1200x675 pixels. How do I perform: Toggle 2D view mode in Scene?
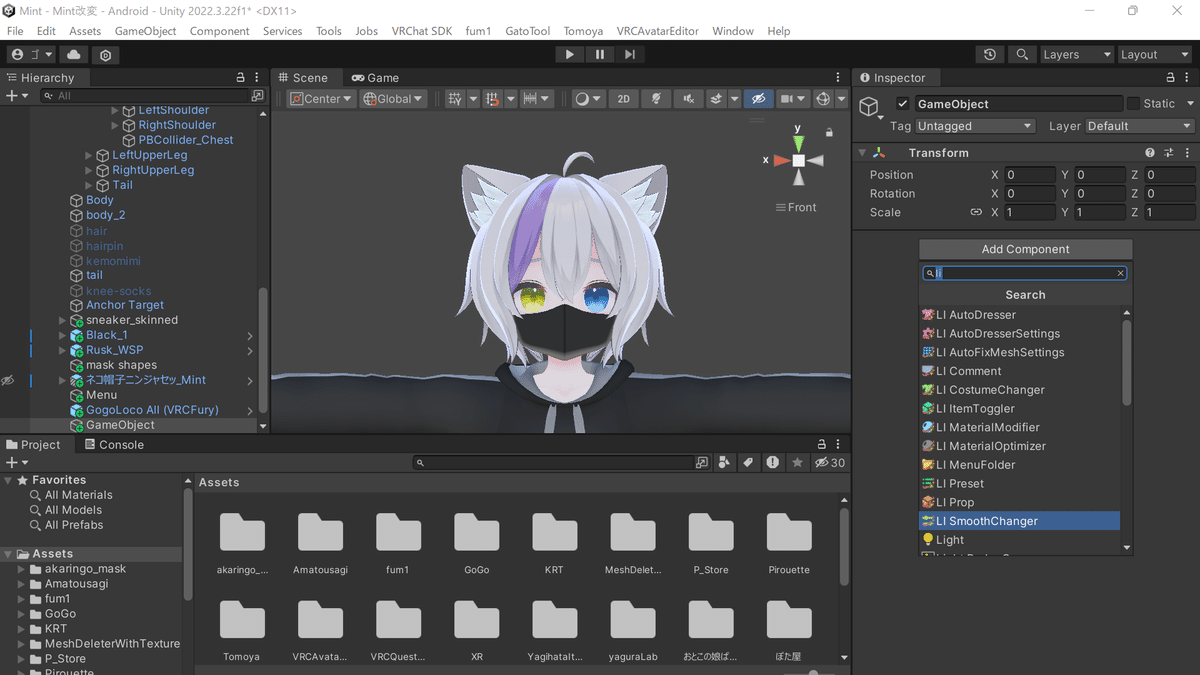[x=624, y=99]
